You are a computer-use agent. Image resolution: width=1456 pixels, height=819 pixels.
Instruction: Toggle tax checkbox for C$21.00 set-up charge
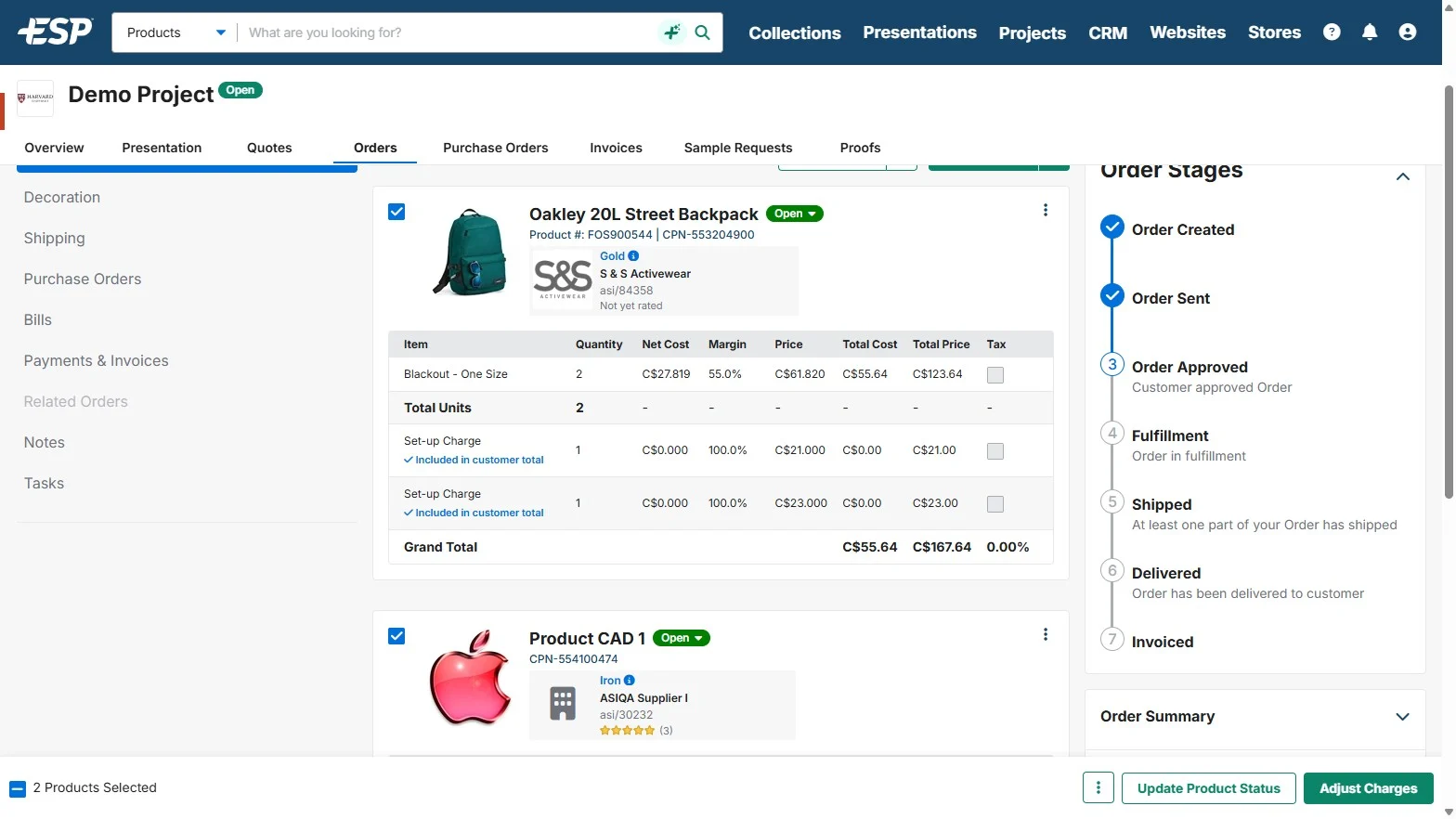click(x=995, y=451)
